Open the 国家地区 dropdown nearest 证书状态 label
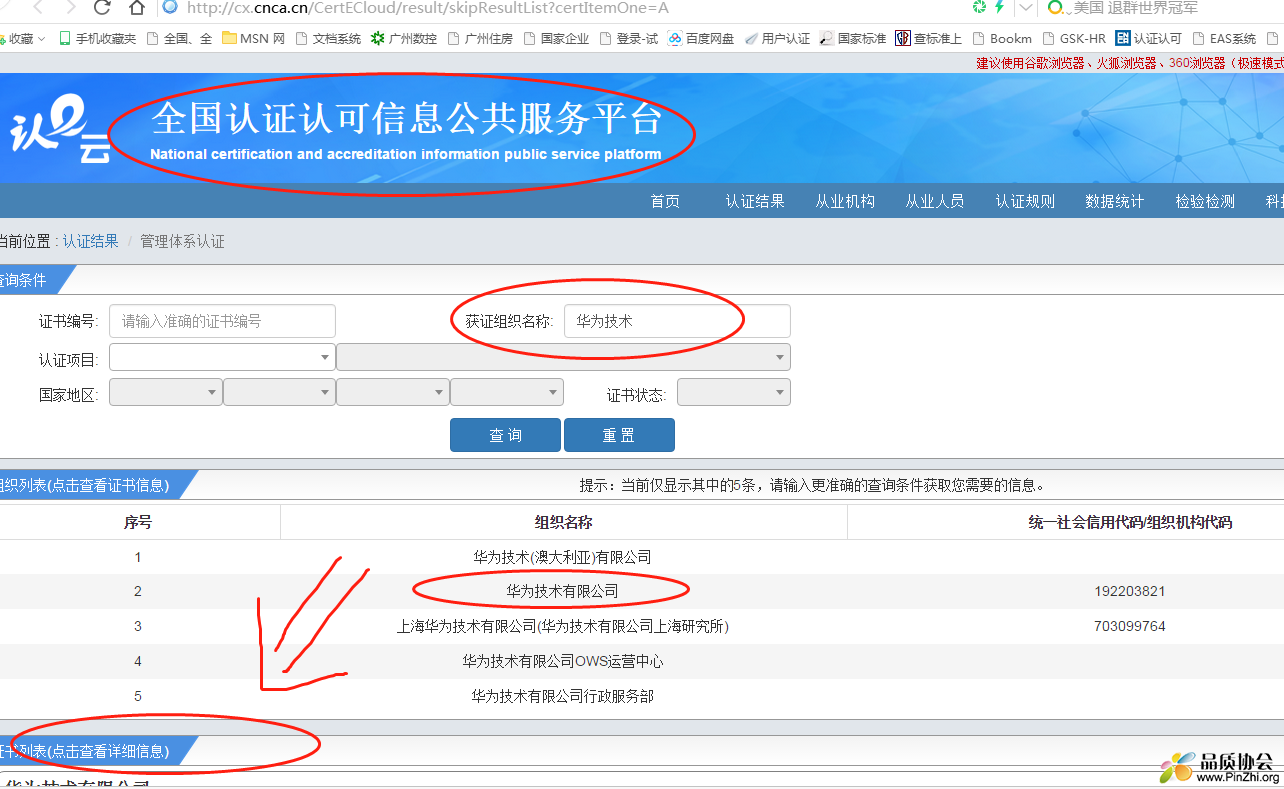The width and height of the screenshot is (1284, 789). 507,392
